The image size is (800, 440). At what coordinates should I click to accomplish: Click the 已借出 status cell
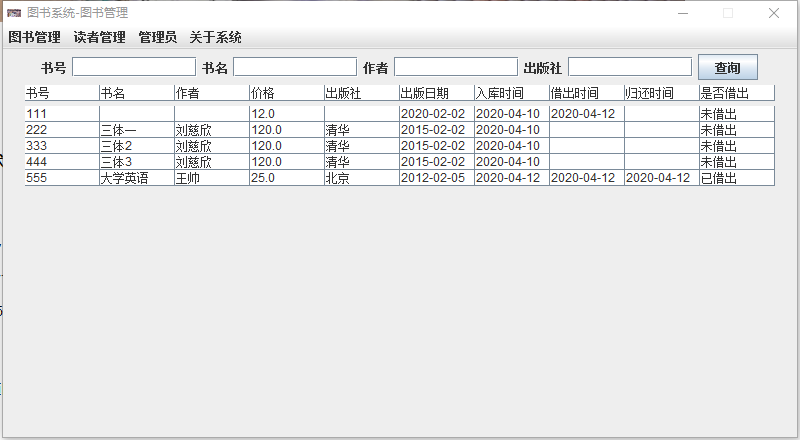pos(737,178)
